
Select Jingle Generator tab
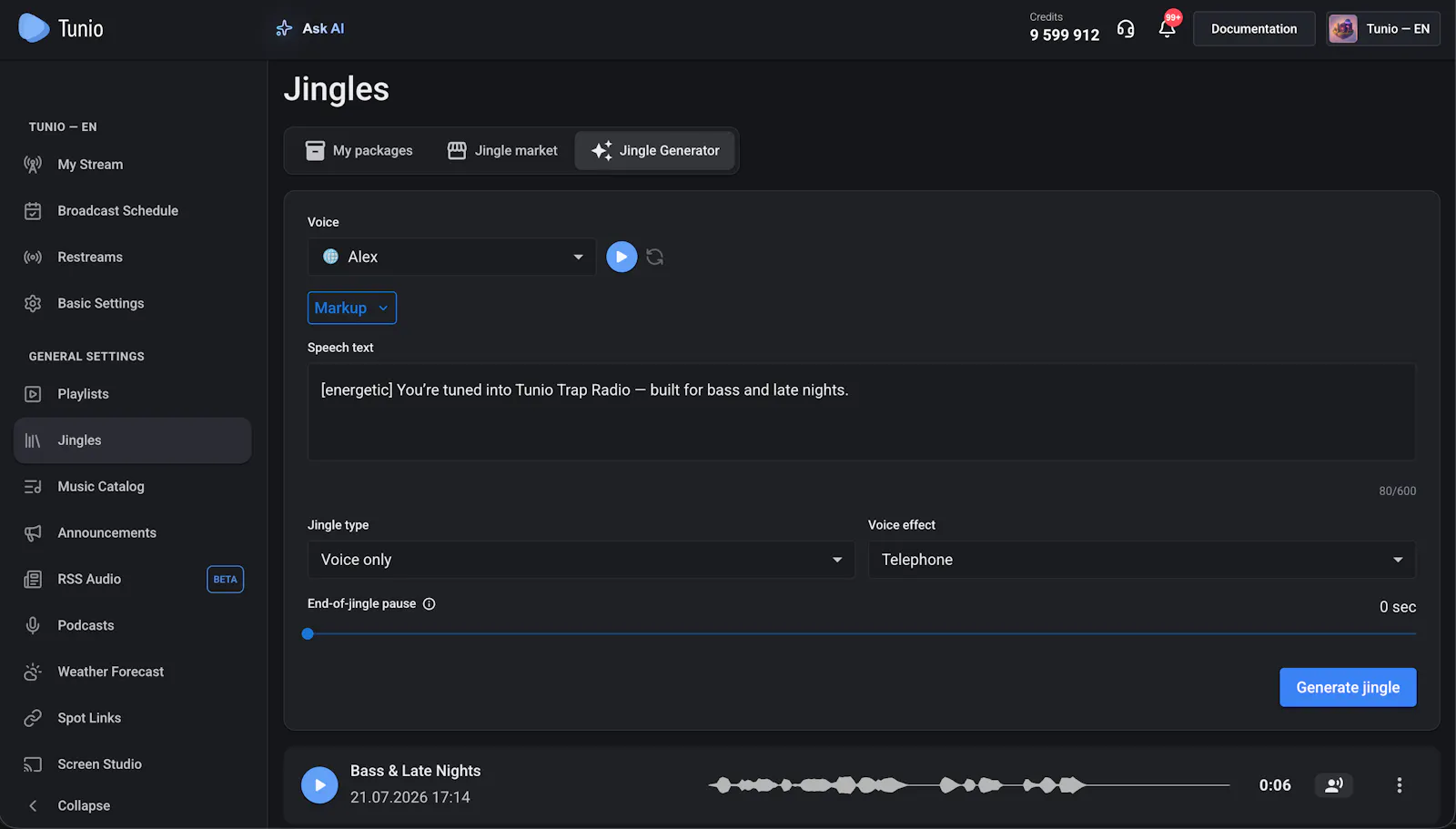coord(655,151)
